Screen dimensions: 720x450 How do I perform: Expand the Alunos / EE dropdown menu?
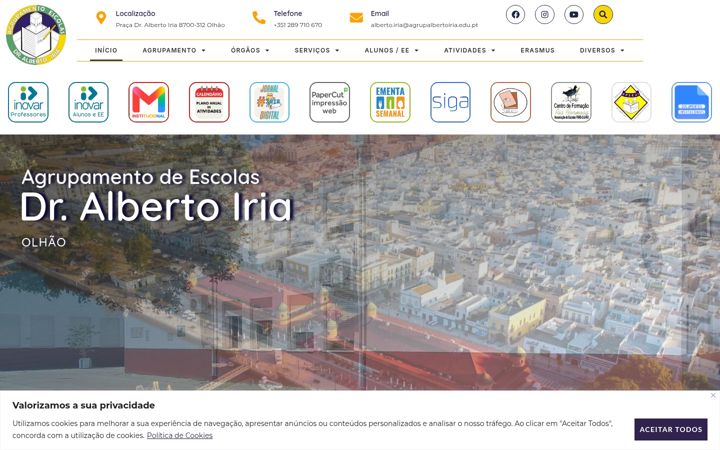tap(392, 50)
